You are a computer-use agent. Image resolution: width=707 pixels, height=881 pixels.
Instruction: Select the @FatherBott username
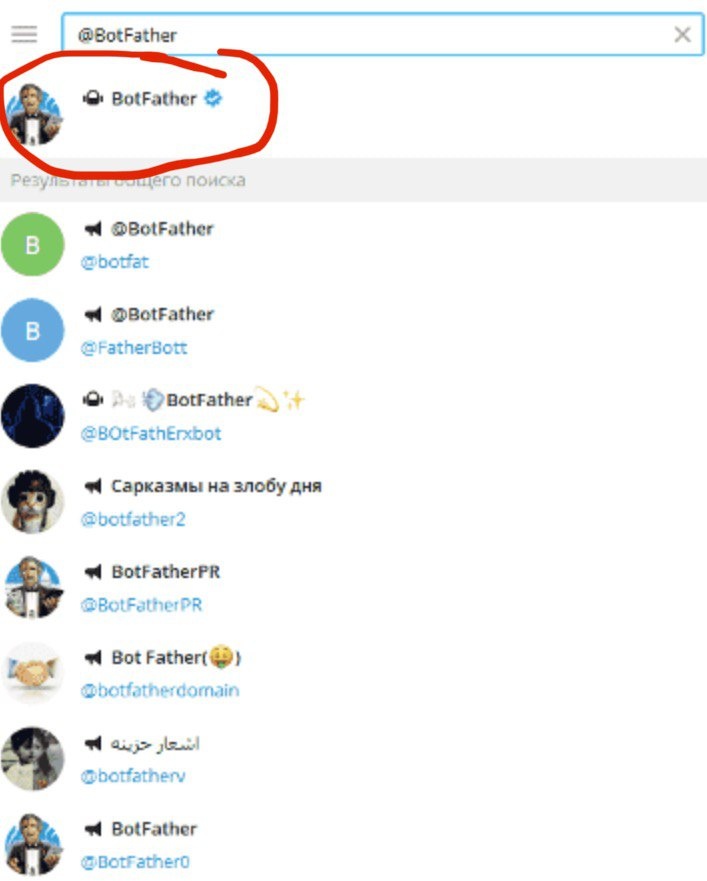pyautogui.click(x=134, y=348)
